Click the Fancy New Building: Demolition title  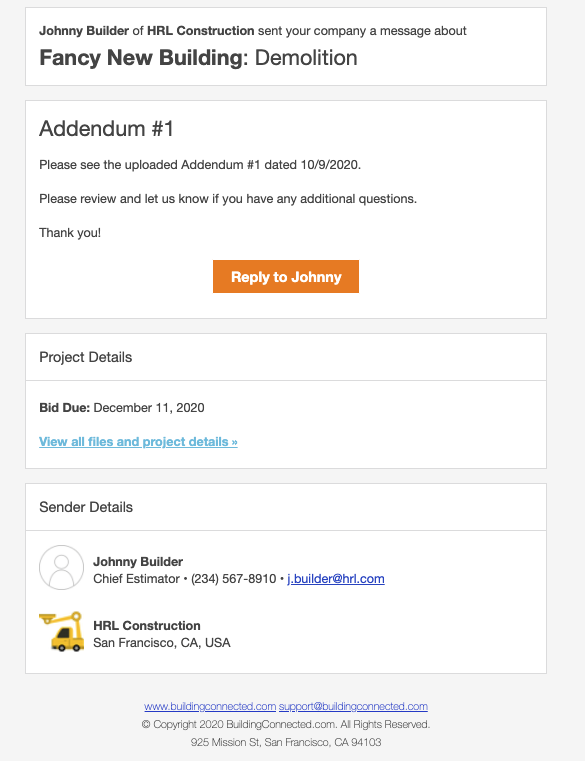tap(199, 58)
